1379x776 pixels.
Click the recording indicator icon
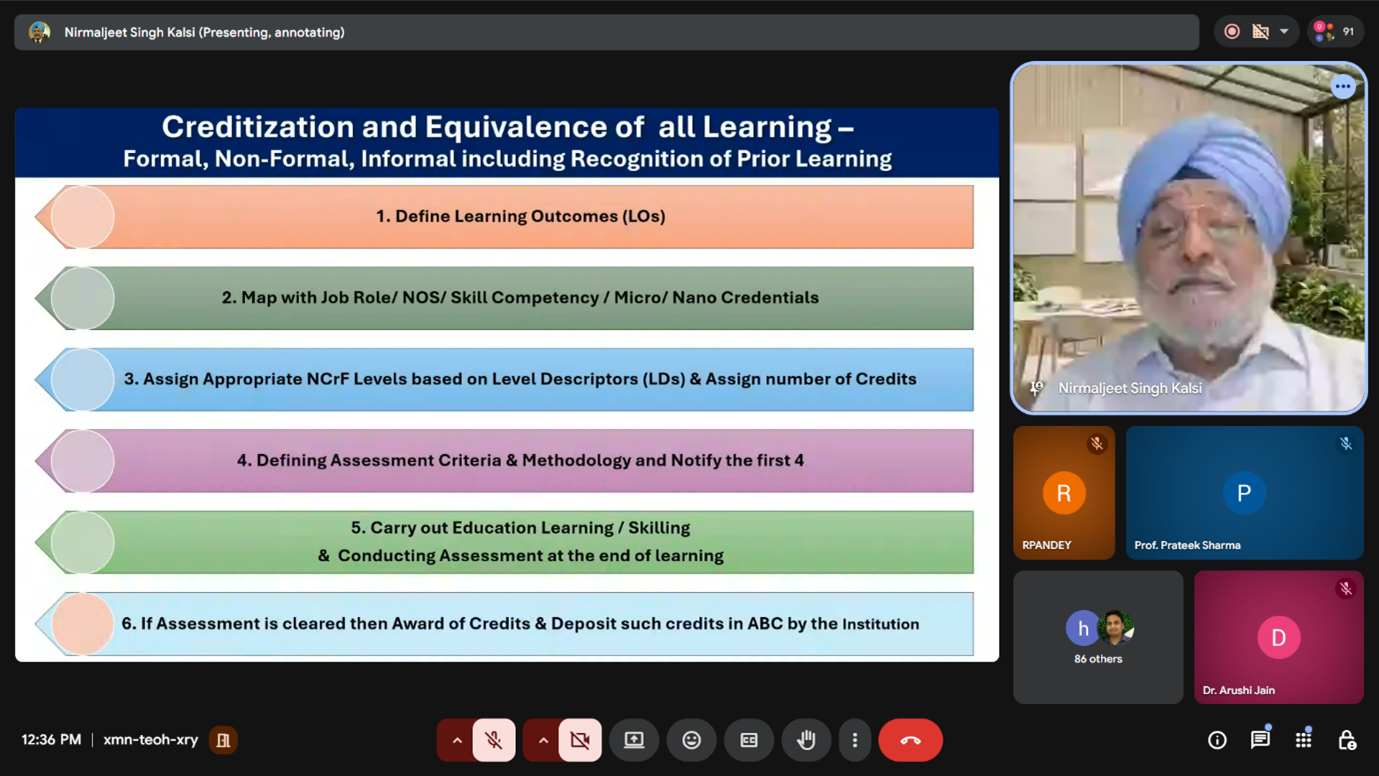point(1232,32)
